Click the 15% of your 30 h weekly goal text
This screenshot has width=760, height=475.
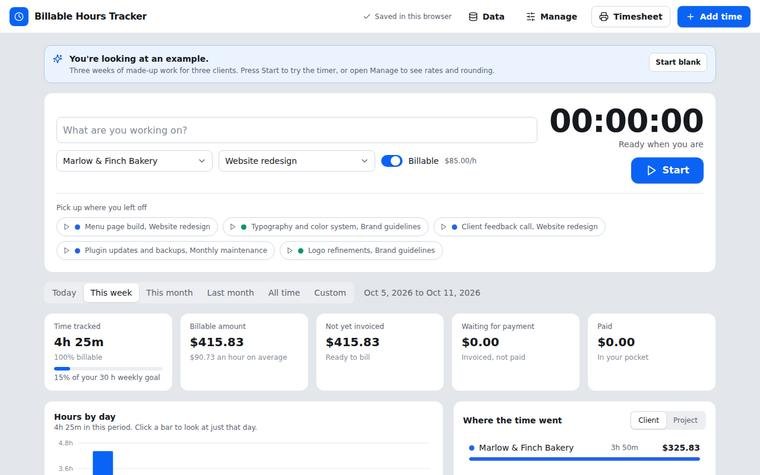pyautogui.click(x=107, y=378)
